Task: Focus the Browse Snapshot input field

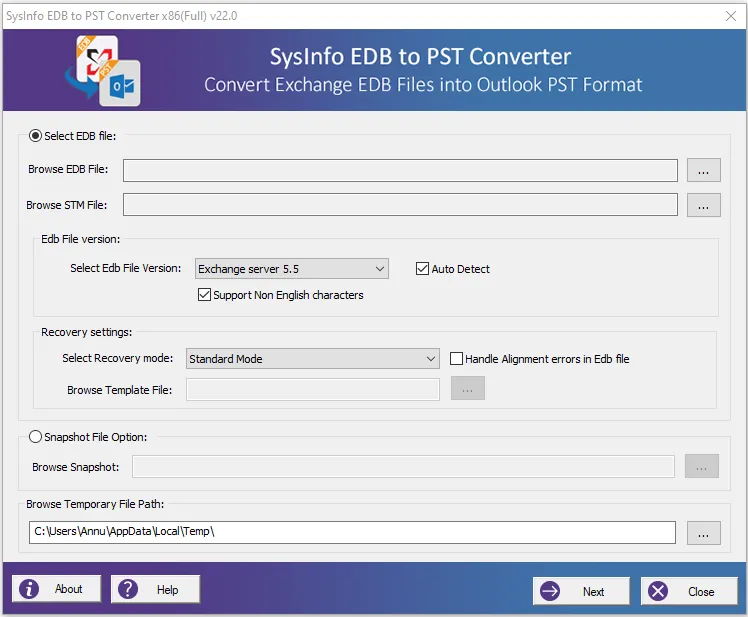Action: point(403,467)
